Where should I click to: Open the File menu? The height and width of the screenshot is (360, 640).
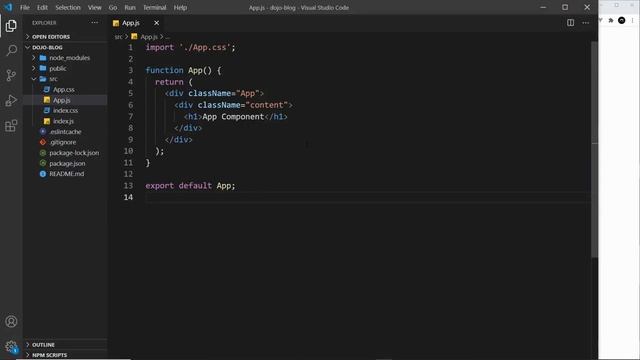click(x=25, y=7)
